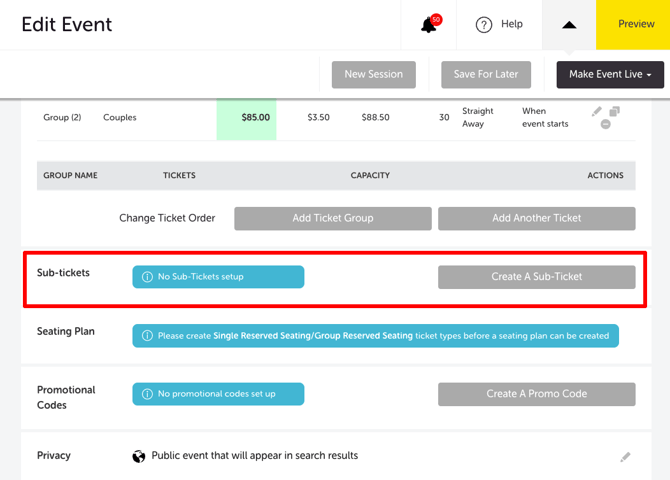Click the When event starts cell
The image size is (670, 480).
click(x=545, y=117)
